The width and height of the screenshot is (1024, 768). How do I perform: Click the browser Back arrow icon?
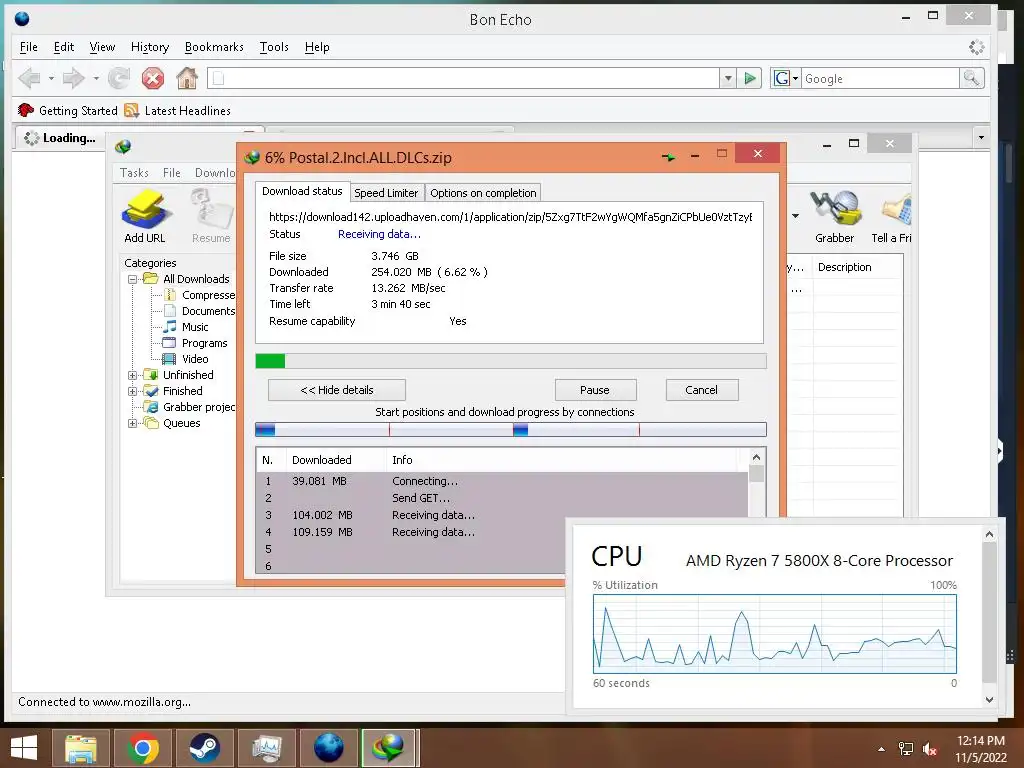point(29,78)
